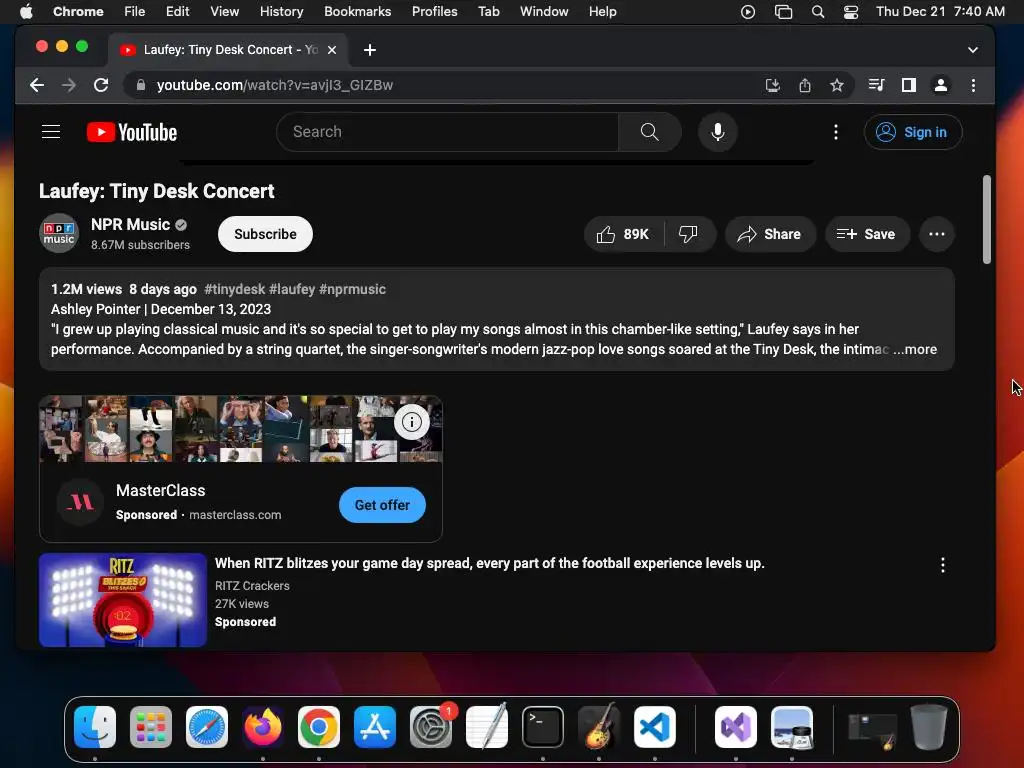Open options menu for RITZ ad

click(942, 565)
